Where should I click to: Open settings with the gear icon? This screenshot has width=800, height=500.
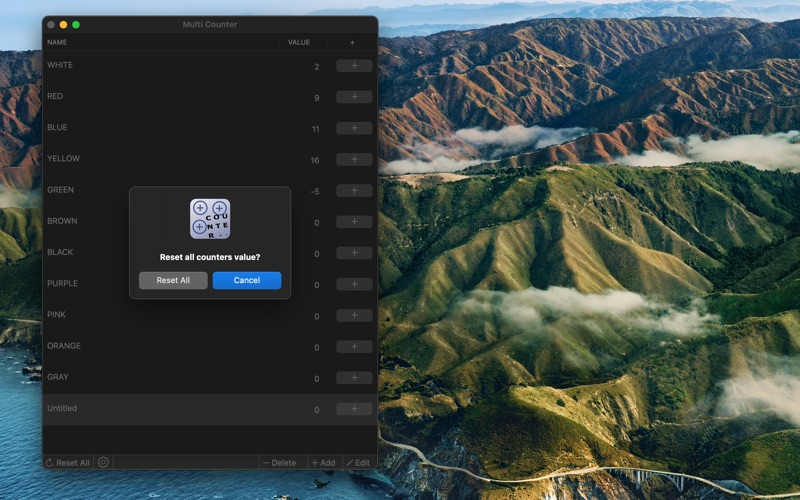[104, 462]
